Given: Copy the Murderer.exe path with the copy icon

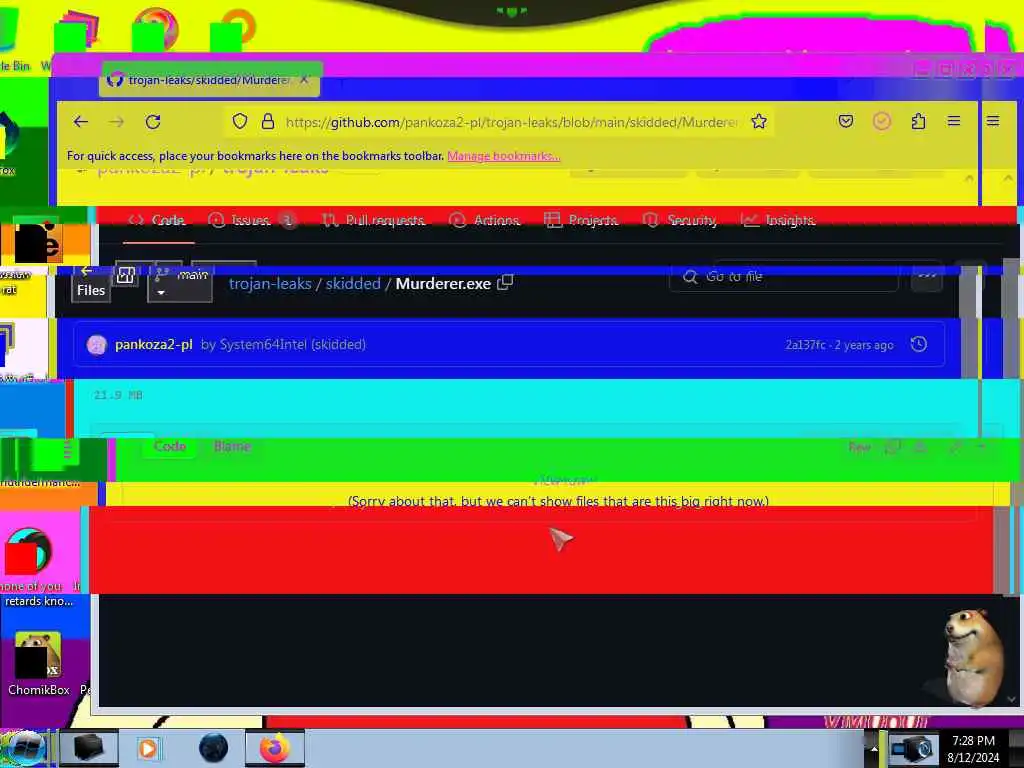Looking at the screenshot, I should 505,283.
